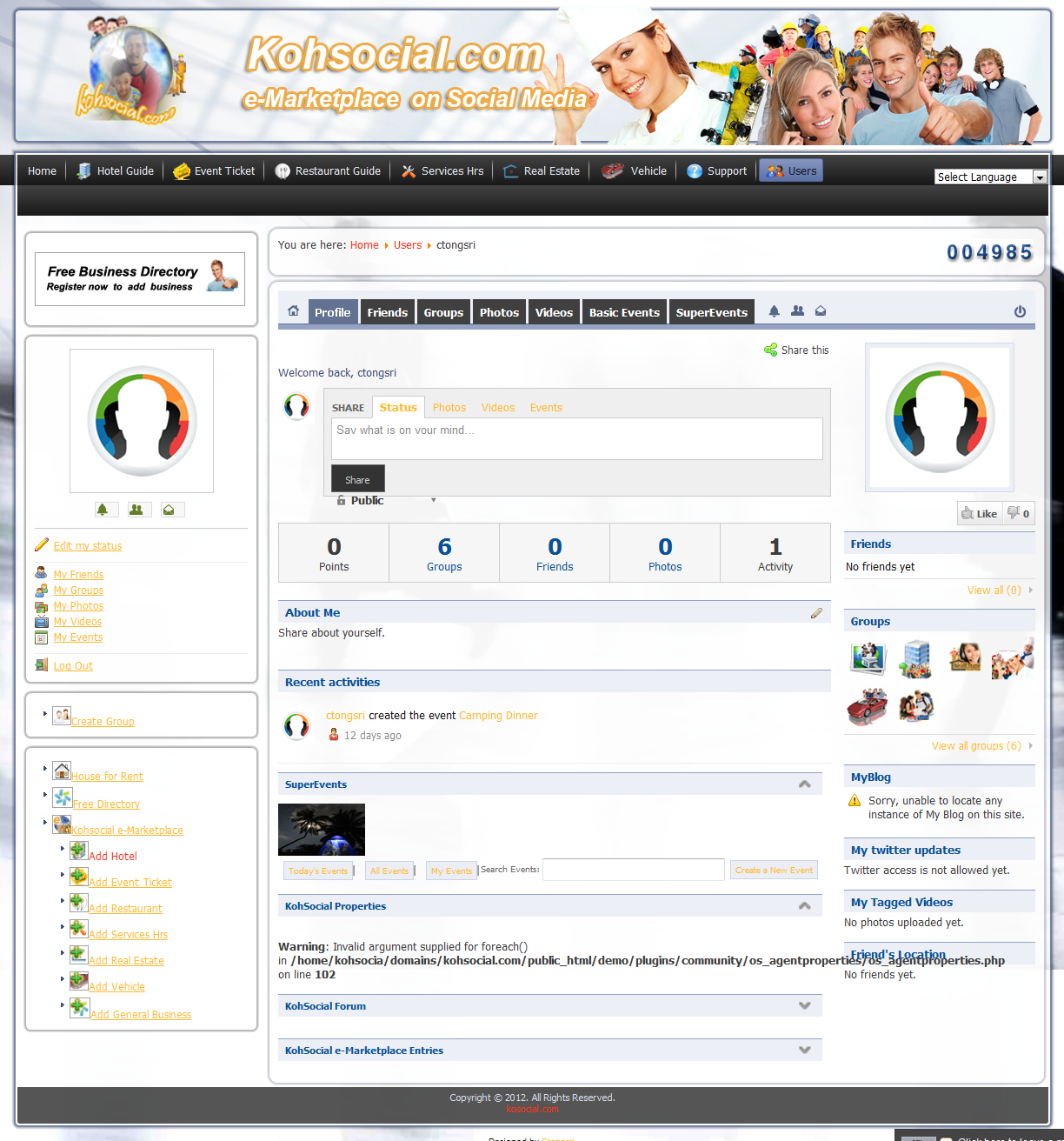
Task: Open the Real Estate menu
Action: pyautogui.click(x=541, y=171)
